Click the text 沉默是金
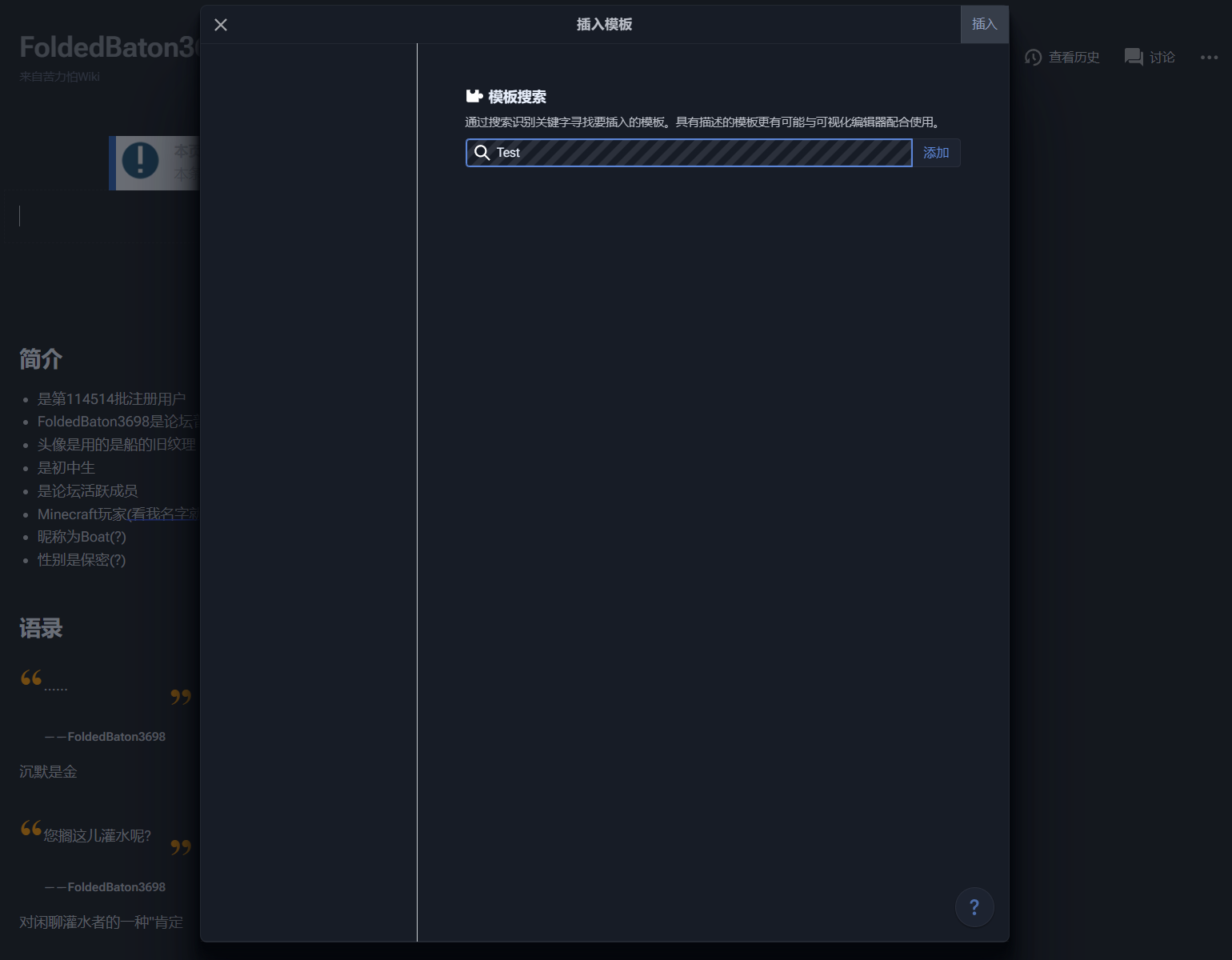This screenshot has height=960, width=1232. coord(48,772)
